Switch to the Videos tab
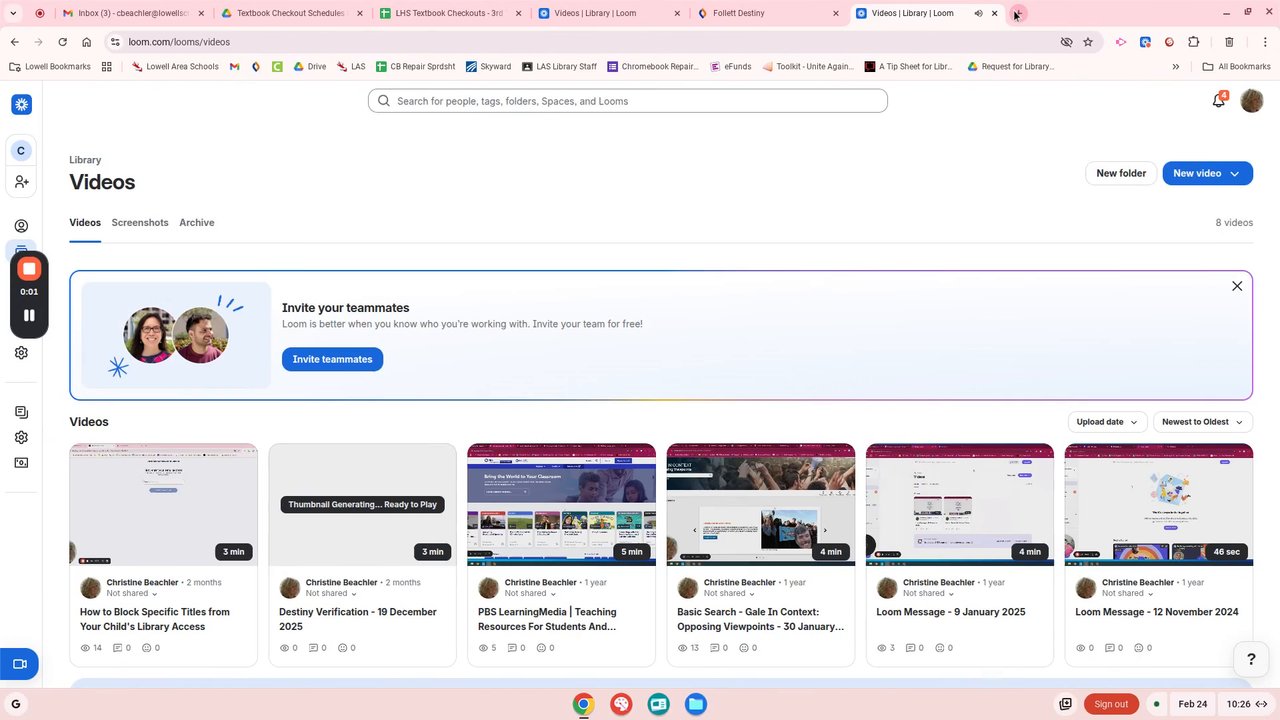Image resolution: width=1280 pixels, height=720 pixels. [x=85, y=223]
